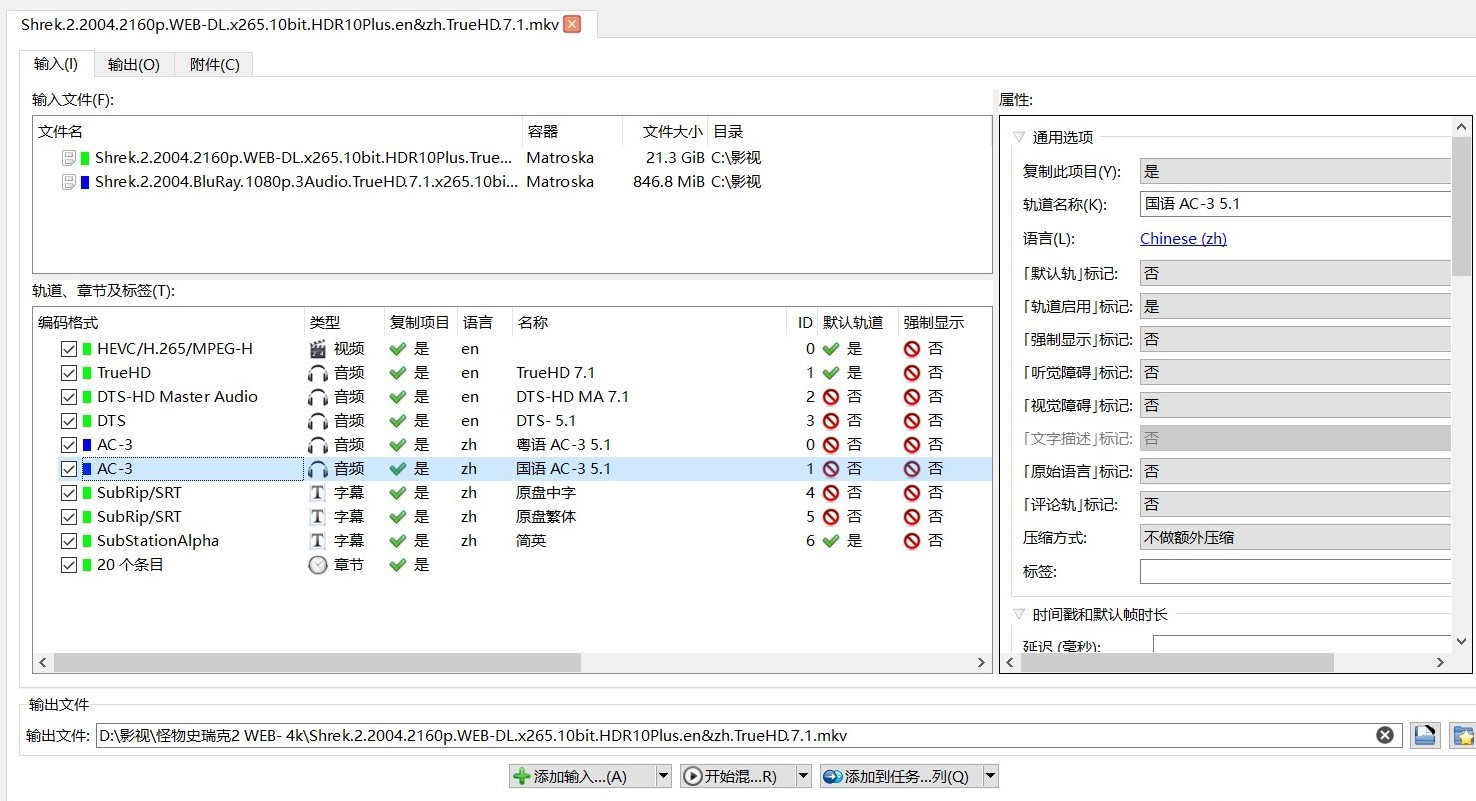The image size is (1476, 801).
Task: Open the 「轨道启用」标记 dropdown
Action: click(1295, 307)
